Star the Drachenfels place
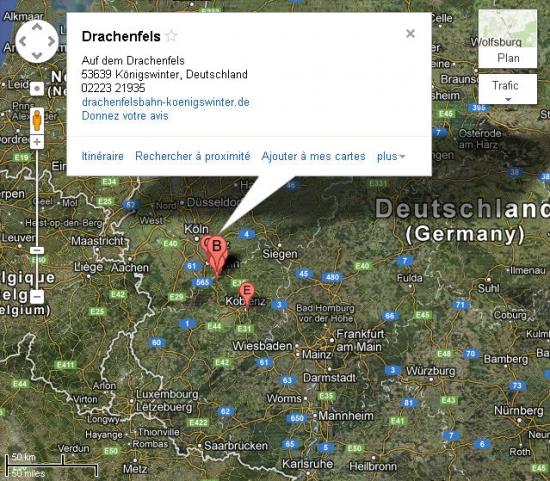 pyautogui.click(x=172, y=36)
